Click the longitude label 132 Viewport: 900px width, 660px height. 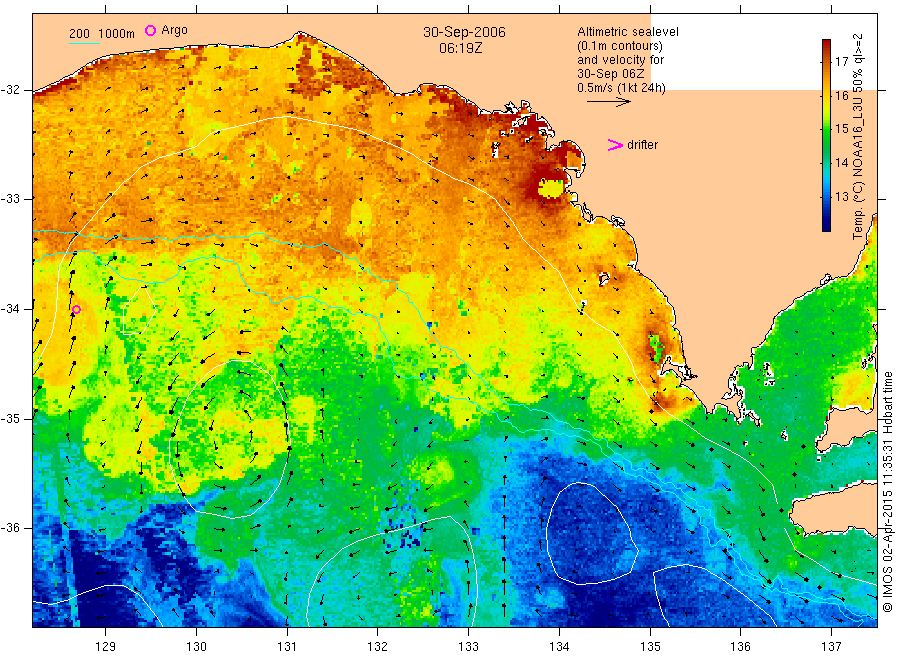tap(378, 647)
